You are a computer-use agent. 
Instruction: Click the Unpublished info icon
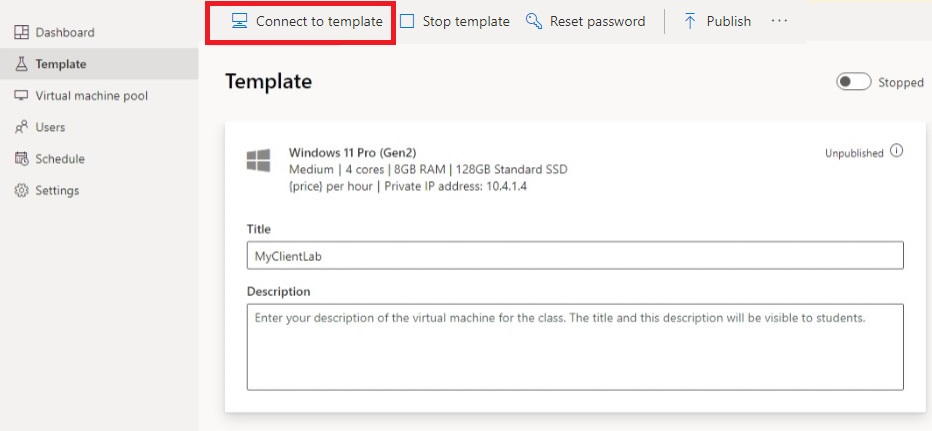pyautogui.click(x=896, y=152)
